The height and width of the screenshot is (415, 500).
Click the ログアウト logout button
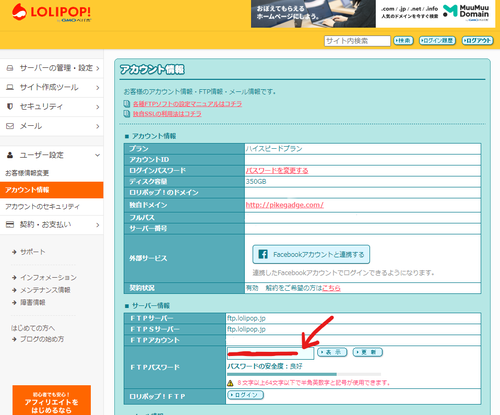(x=477, y=41)
